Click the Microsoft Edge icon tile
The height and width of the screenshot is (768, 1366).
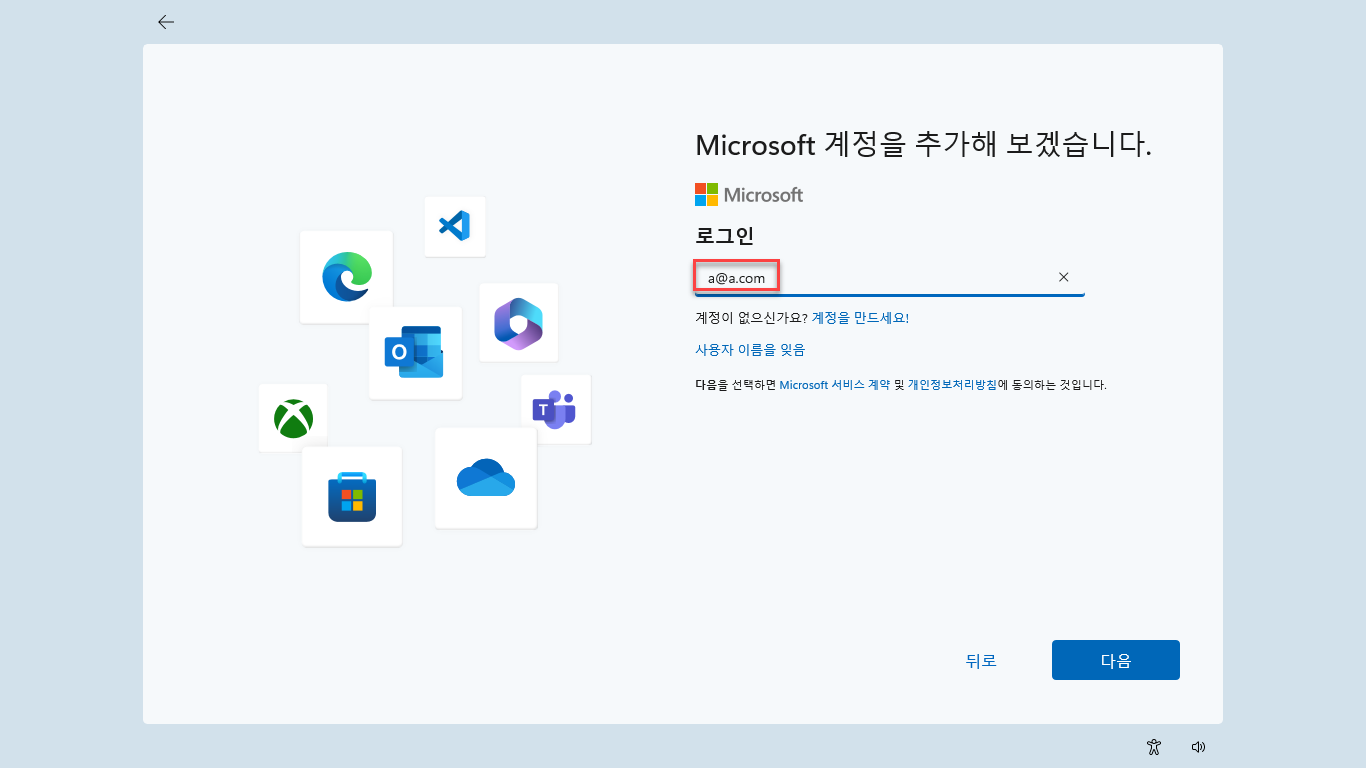pos(346,277)
